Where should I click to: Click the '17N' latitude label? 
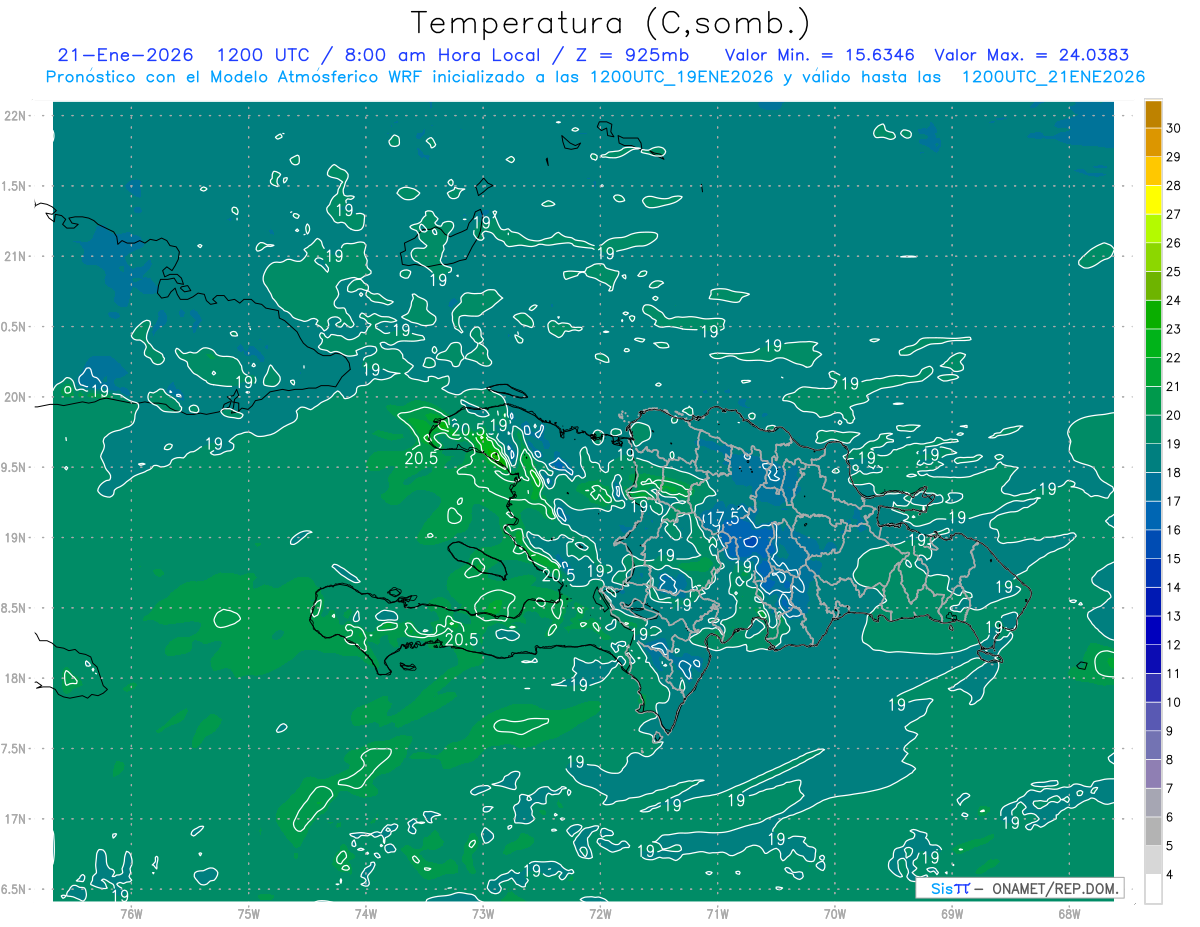(14, 819)
